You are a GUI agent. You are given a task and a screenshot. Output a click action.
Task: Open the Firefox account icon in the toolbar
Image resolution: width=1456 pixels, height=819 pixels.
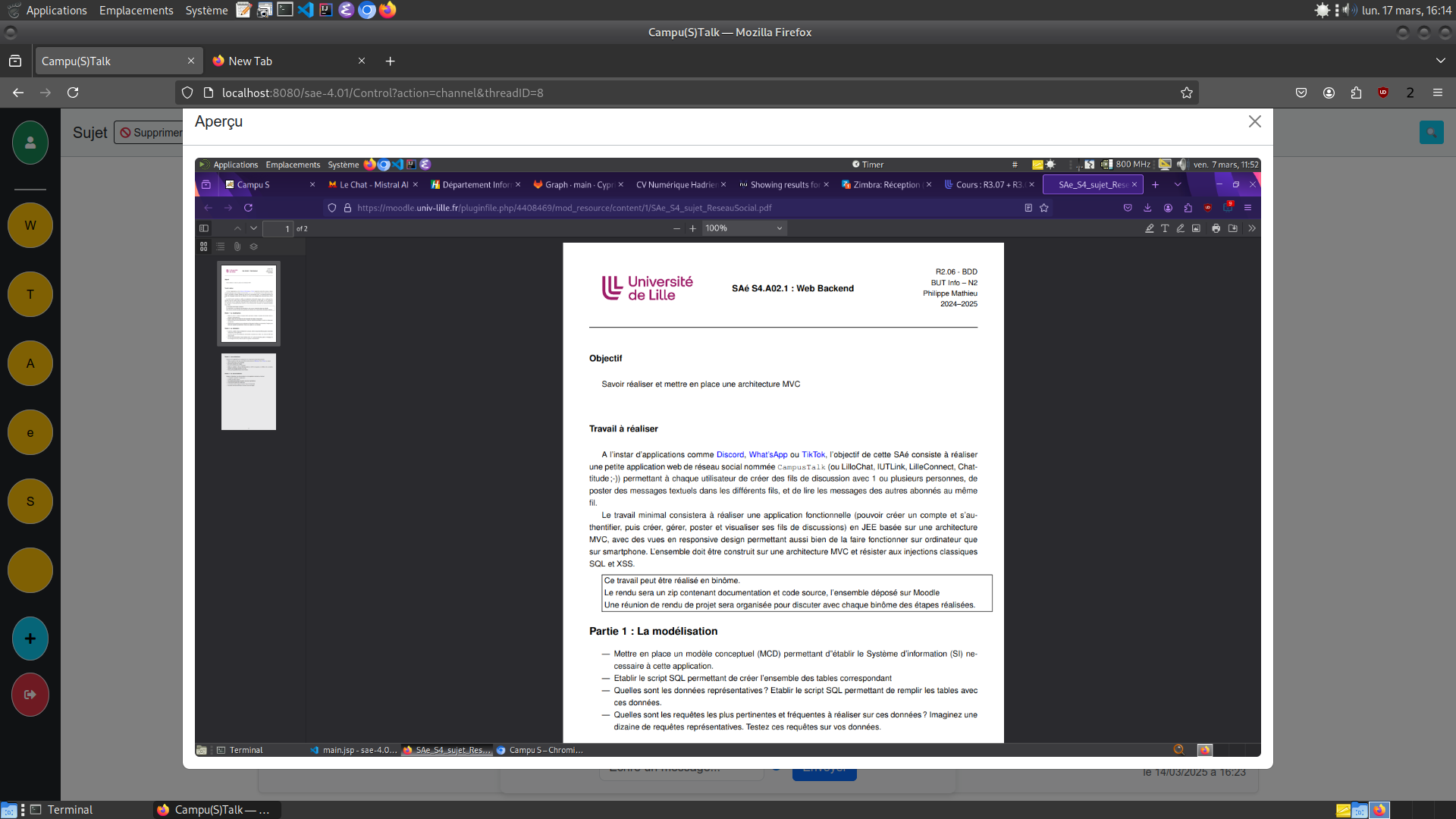(x=1329, y=93)
